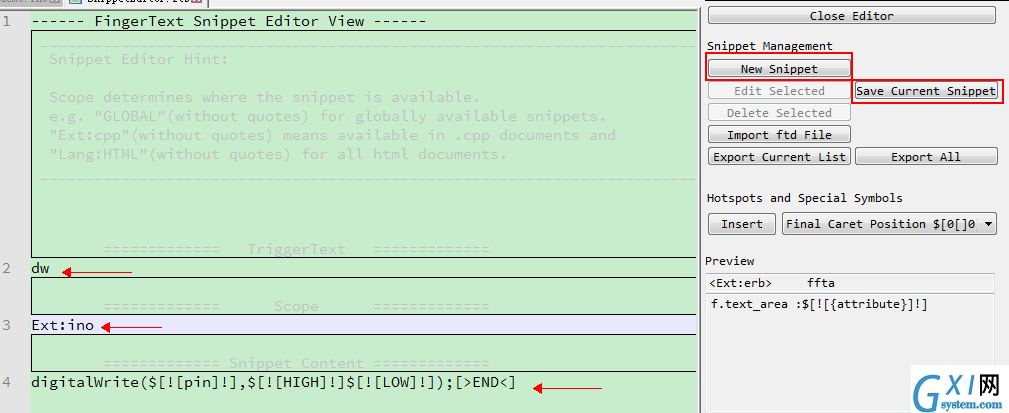Viewport: 1009px width, 413px height.
Task: Click the Insert hotspot button
Action: tap(741, 224)
